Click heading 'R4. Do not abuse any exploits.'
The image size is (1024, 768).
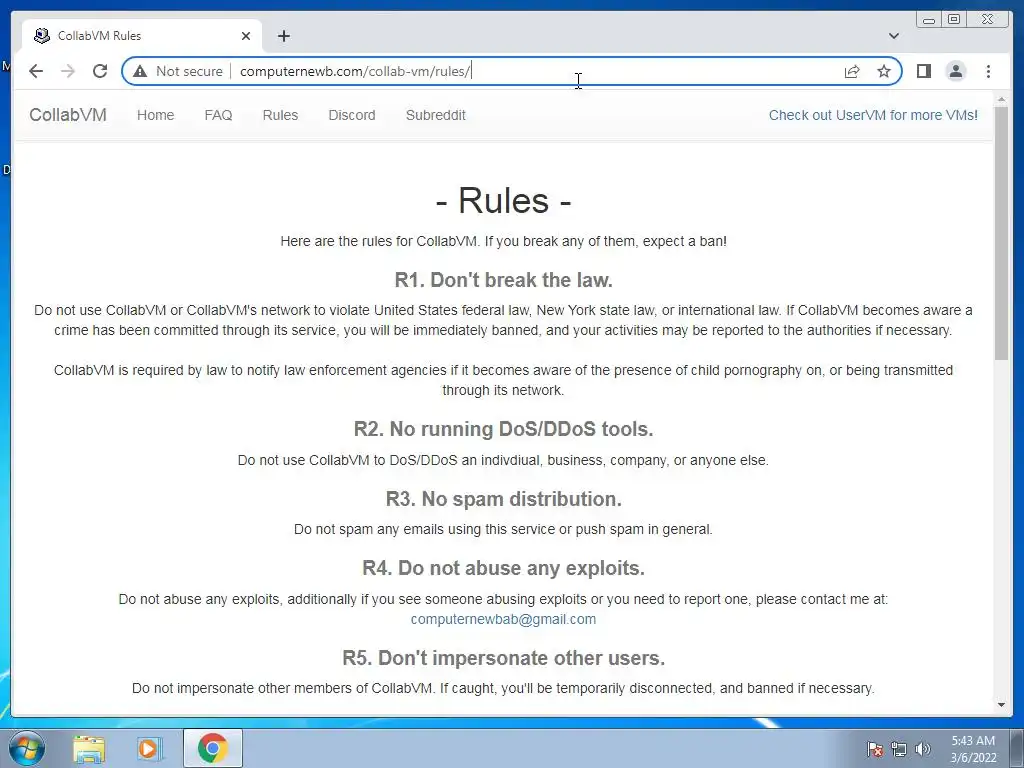[x=503, y=568]
